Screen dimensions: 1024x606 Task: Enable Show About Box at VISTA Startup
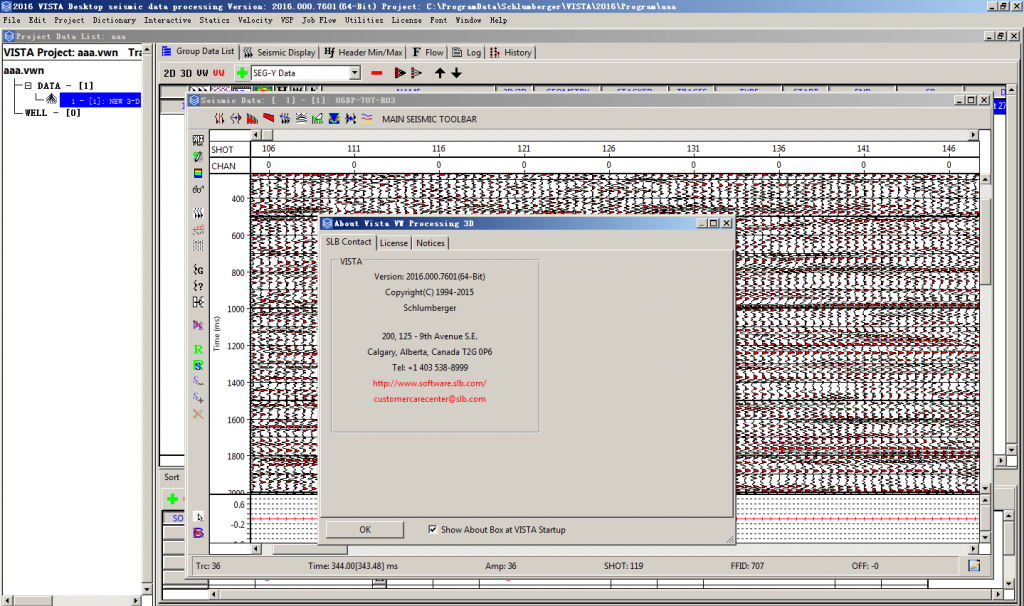click(434, 529)
